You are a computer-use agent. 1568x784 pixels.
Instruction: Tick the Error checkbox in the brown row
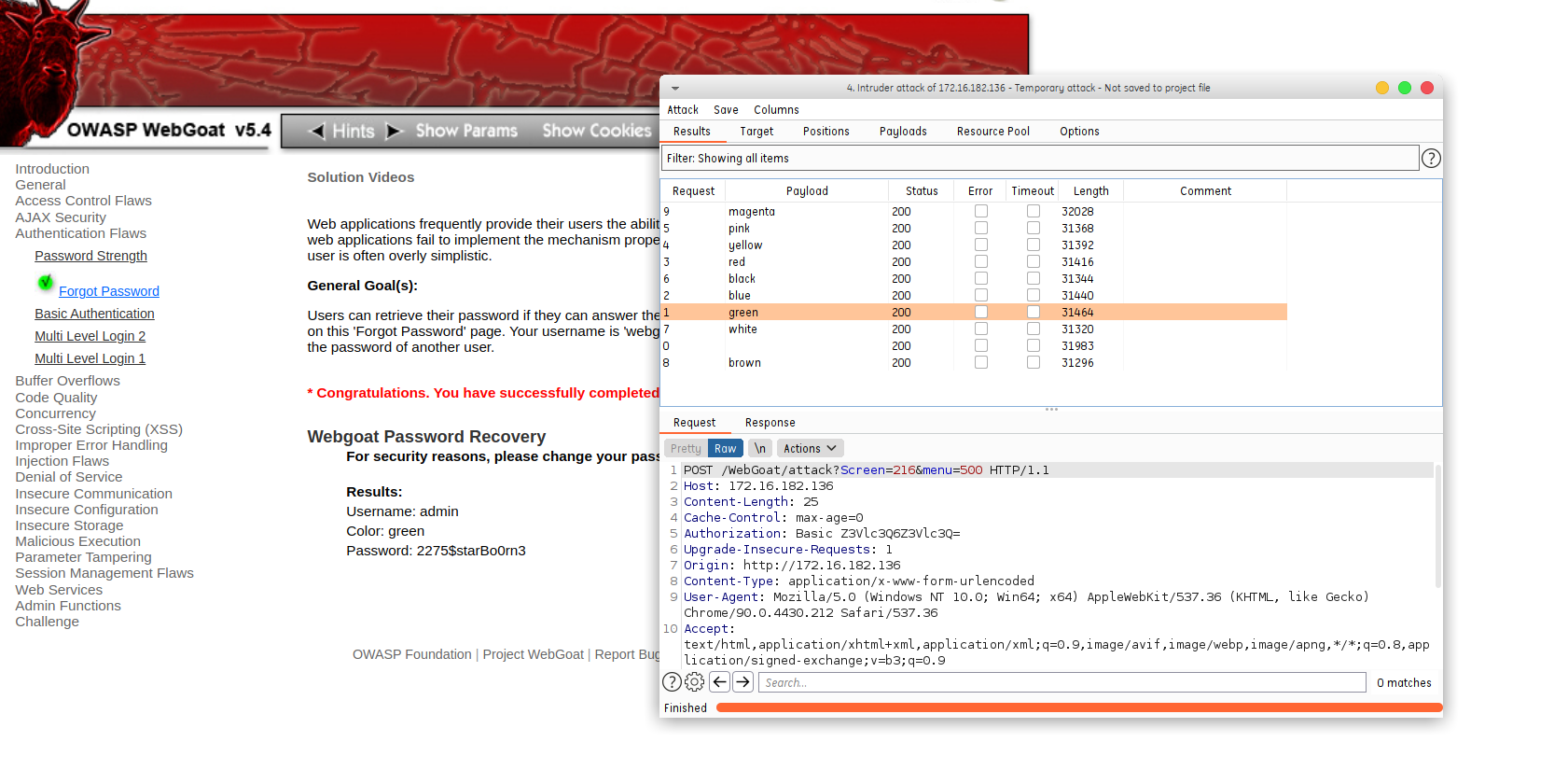(981, 363)
